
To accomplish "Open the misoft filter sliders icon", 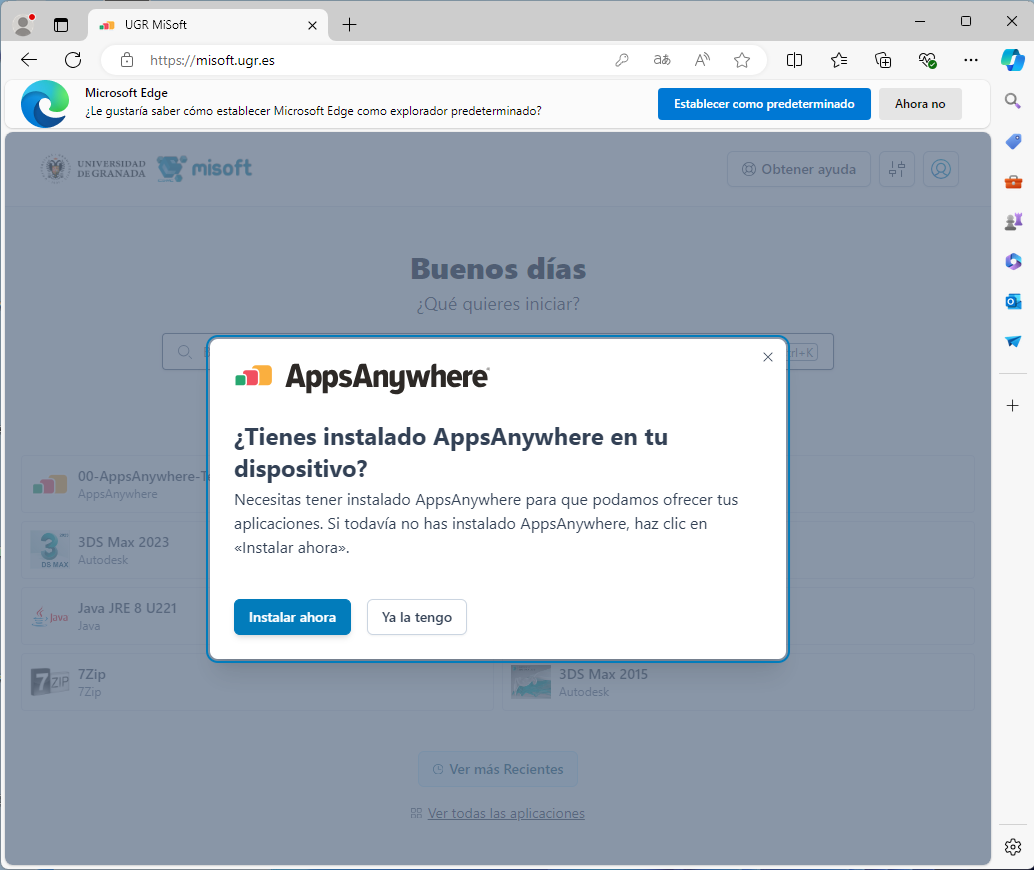I will coord(897,169).
